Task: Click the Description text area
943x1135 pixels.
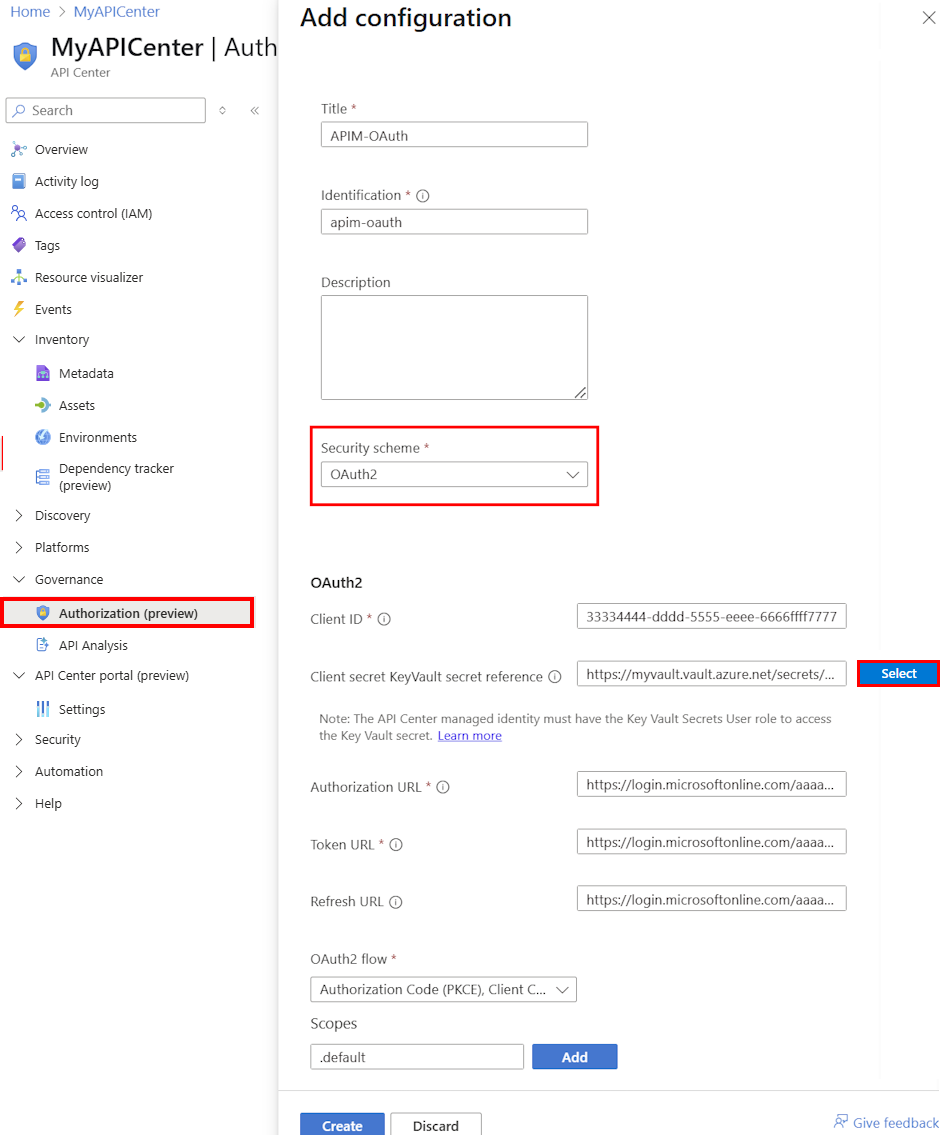Action: pyautogui.click(x=454, y=347)
